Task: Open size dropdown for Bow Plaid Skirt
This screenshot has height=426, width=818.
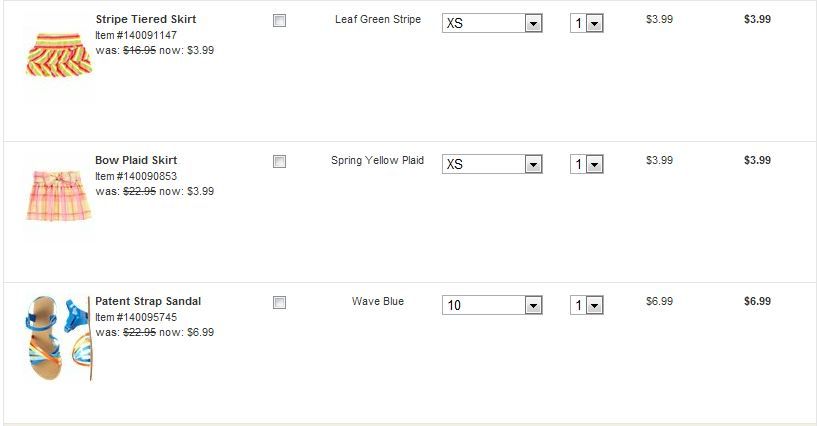Action: tap(492, 164)
